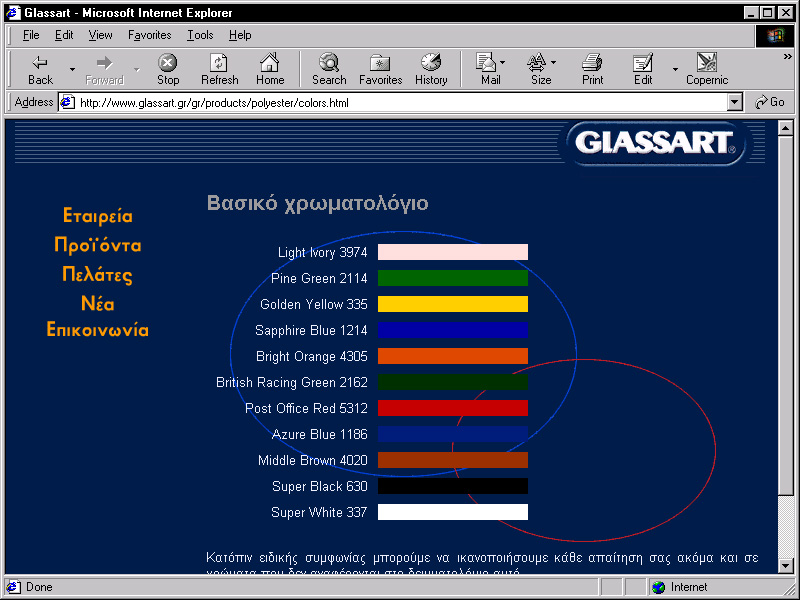Select the Golden Yellow 335 color swatch
Image resolution: width=800 pixels, height=600 pixels.
(x=453, y=304)
